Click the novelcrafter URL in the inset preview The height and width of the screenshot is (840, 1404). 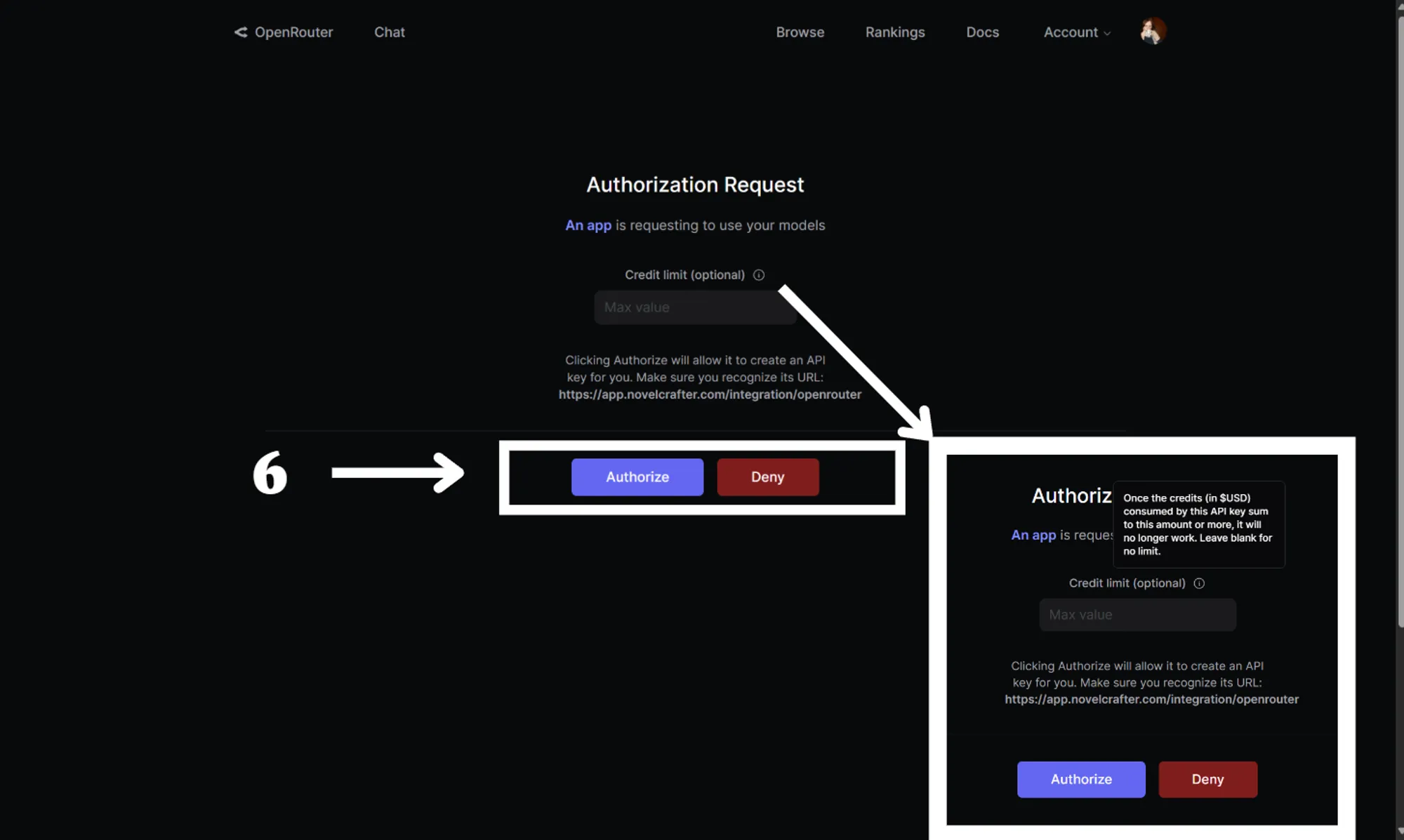(x=1151, y=699)
